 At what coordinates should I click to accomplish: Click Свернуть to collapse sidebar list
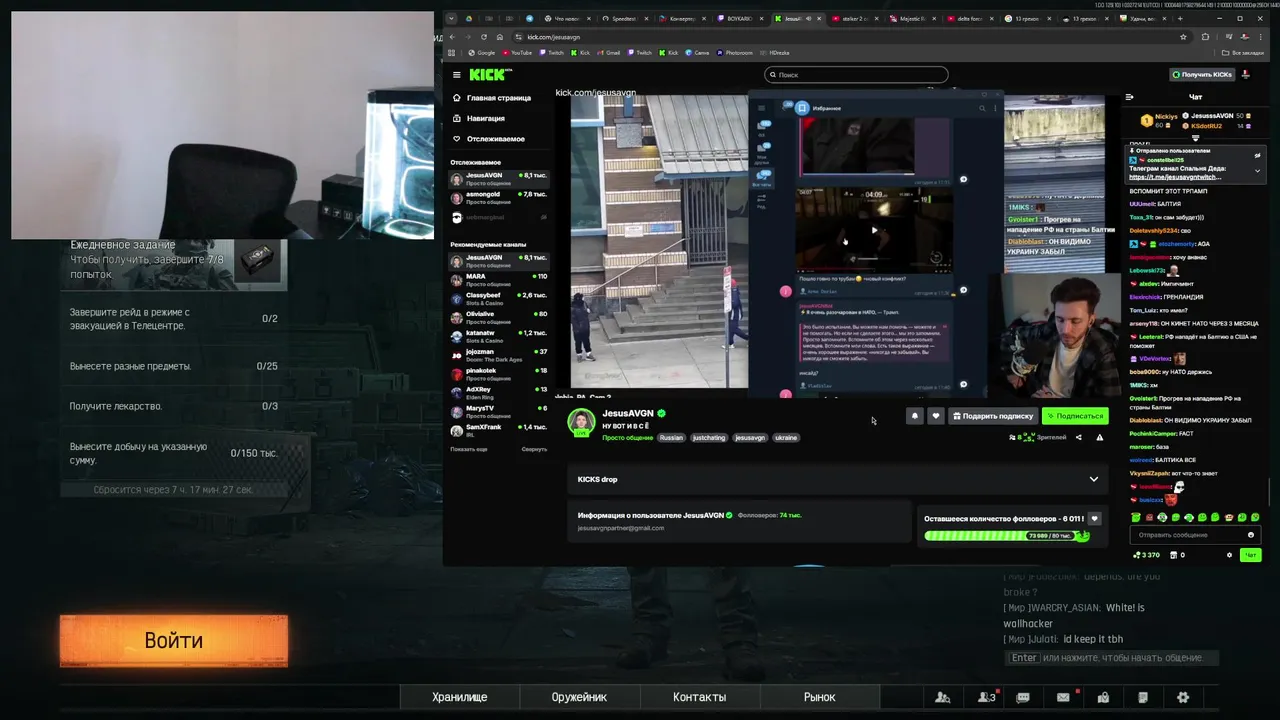pos(534,449)
